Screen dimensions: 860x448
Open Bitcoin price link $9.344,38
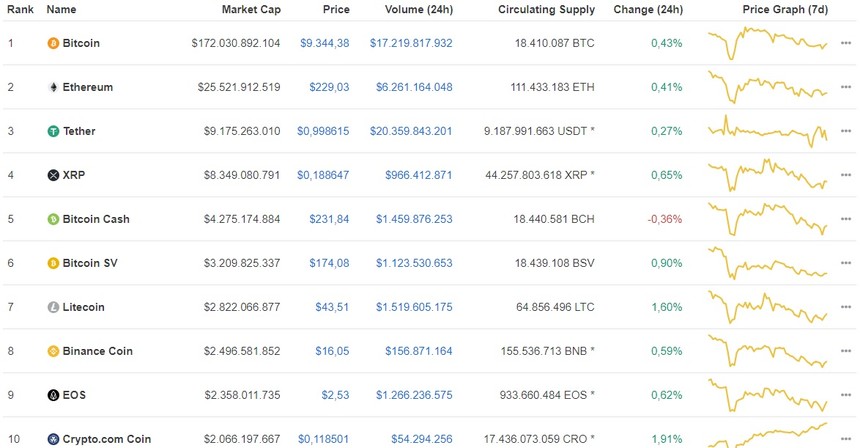325,43
